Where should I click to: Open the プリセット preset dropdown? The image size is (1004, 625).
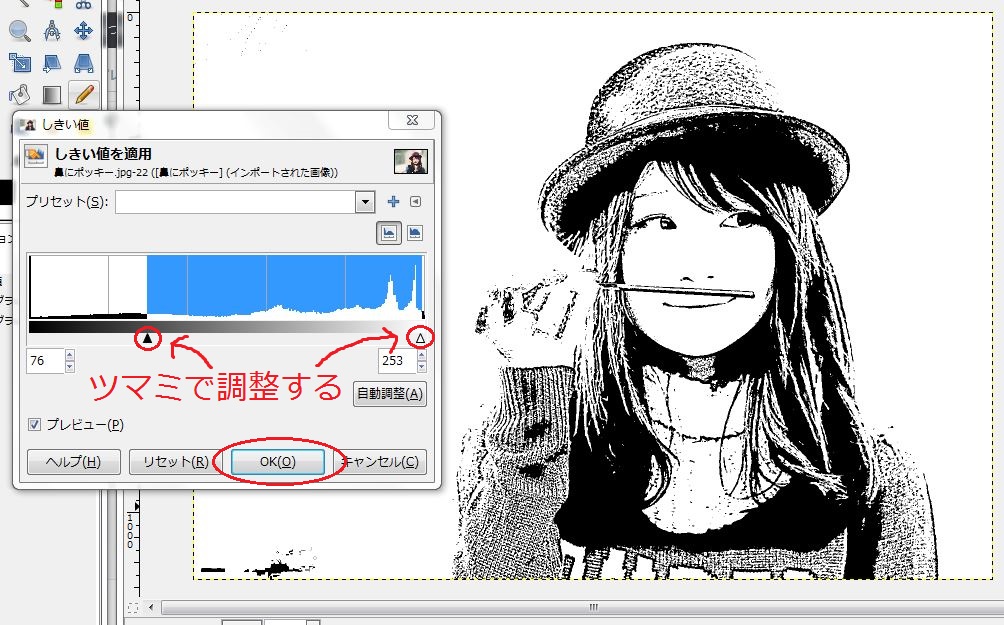365,201
